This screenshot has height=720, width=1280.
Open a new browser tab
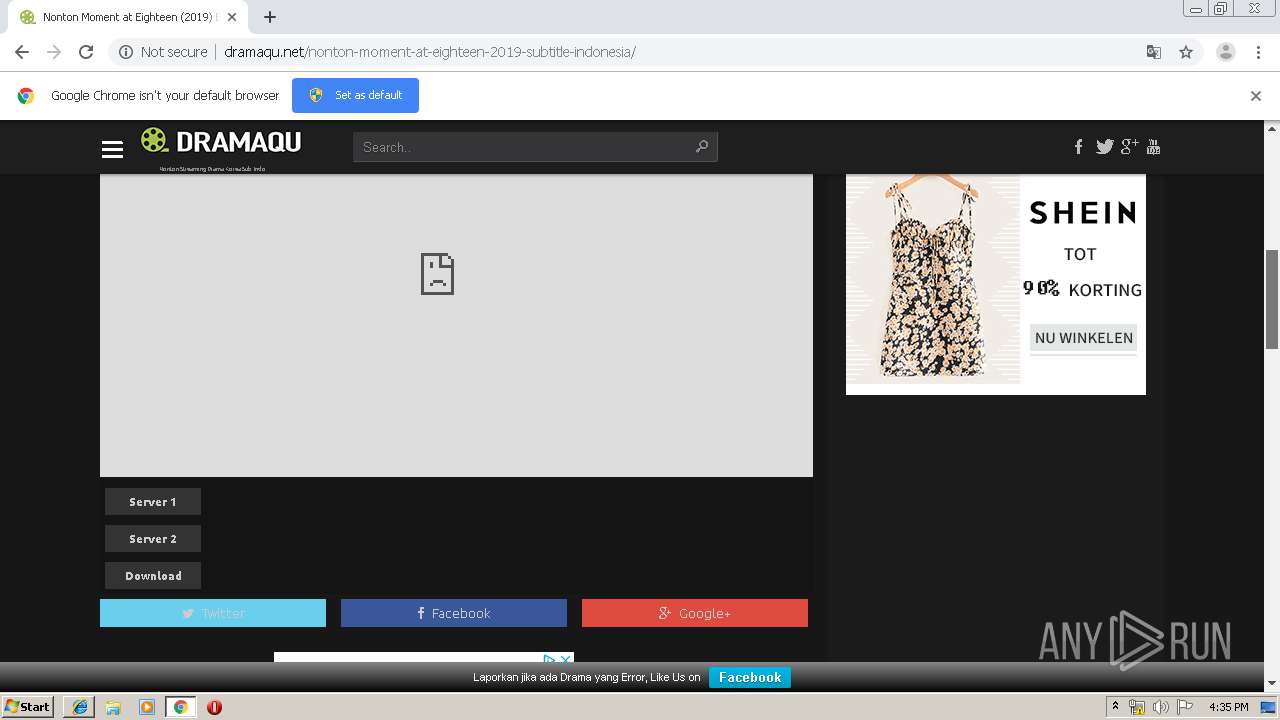270,17
